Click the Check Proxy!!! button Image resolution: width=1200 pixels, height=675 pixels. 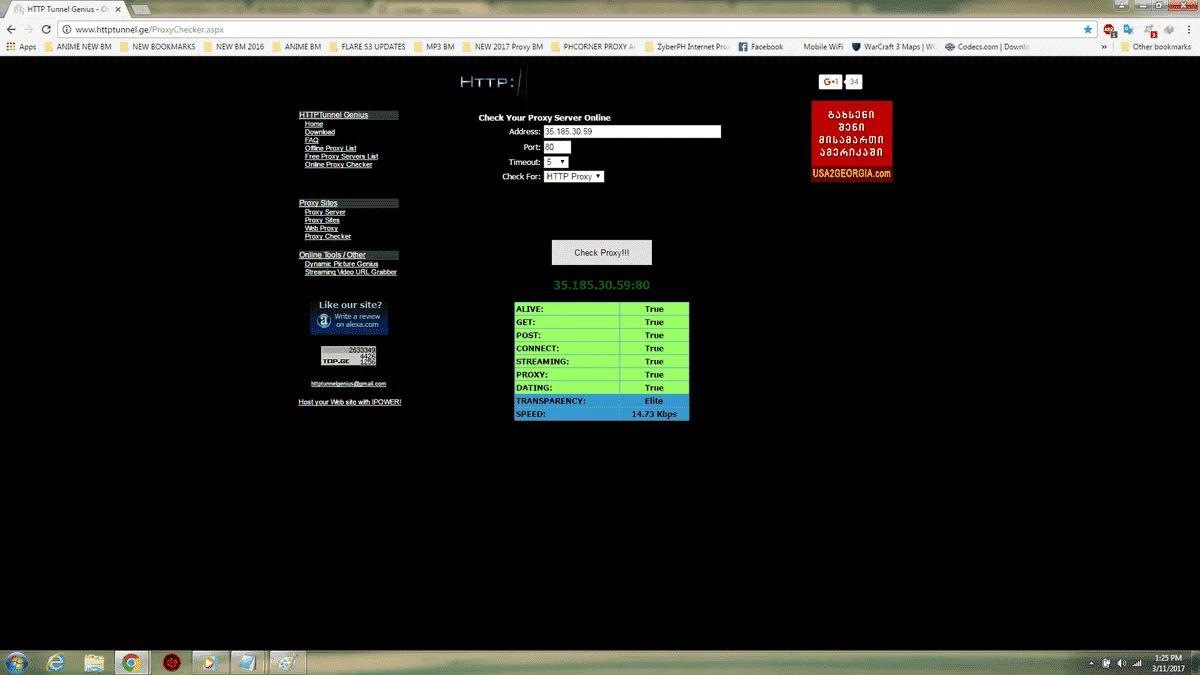tap(602, 253)
